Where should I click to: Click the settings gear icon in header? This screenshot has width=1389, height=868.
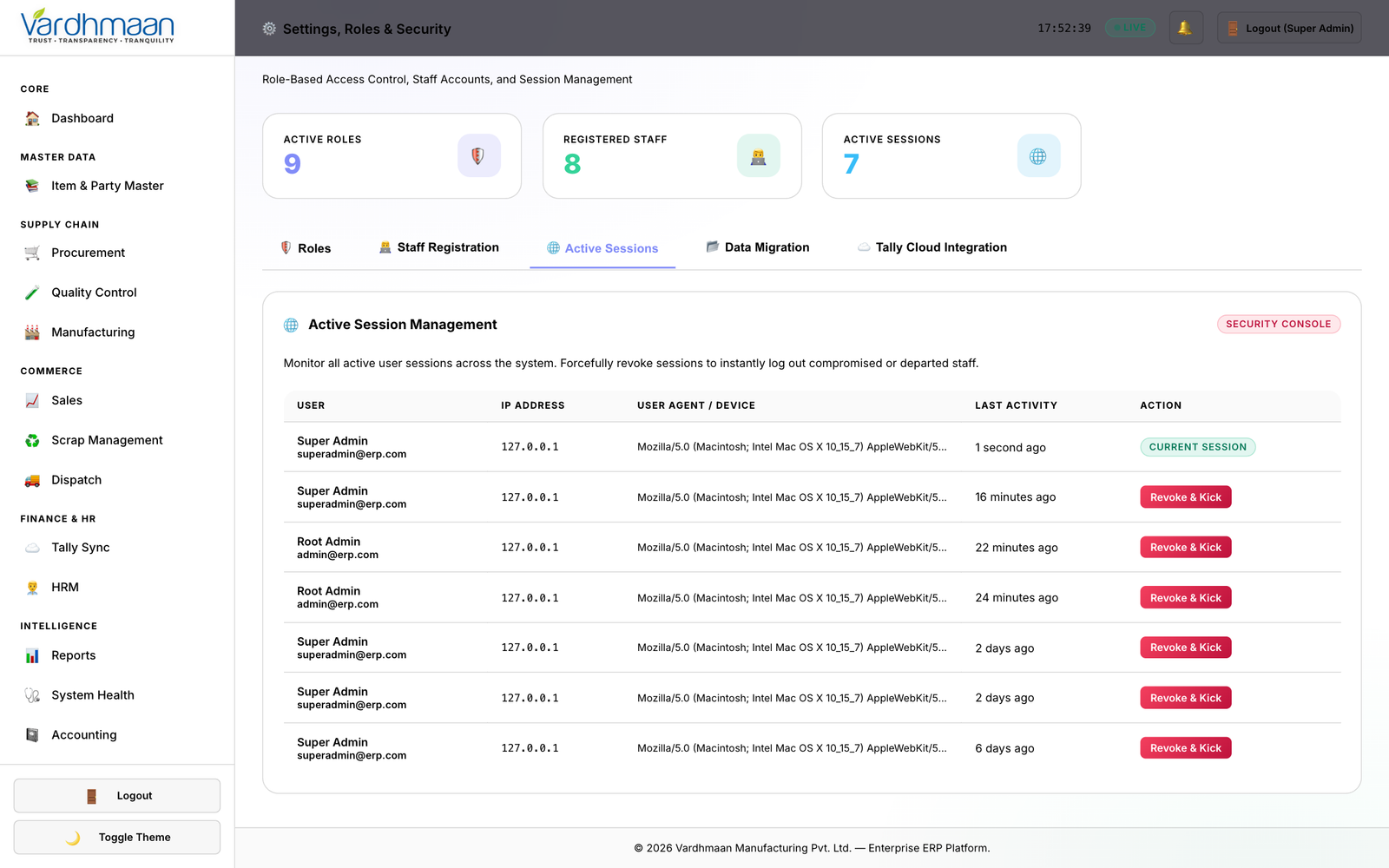(x=269, y=29)
